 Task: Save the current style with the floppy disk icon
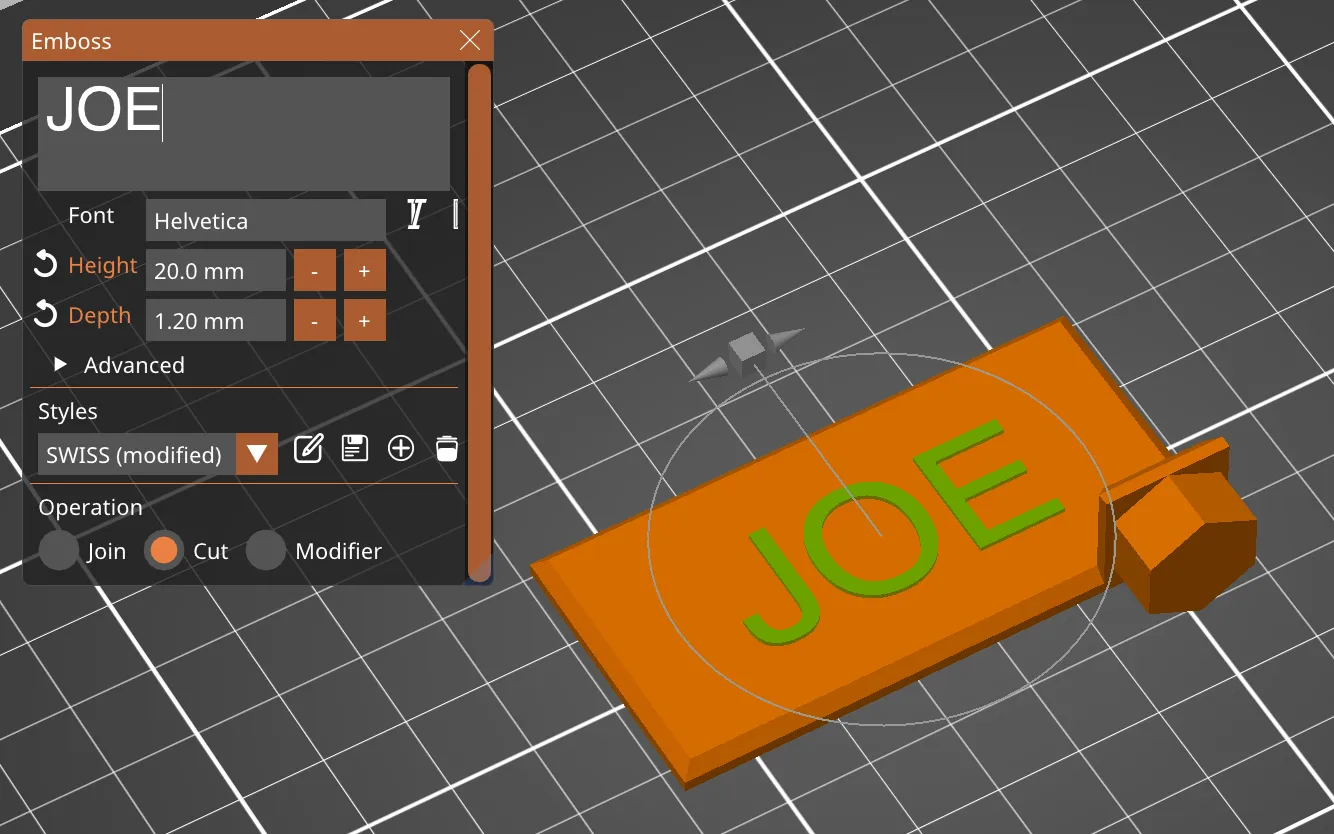point(355,448)
